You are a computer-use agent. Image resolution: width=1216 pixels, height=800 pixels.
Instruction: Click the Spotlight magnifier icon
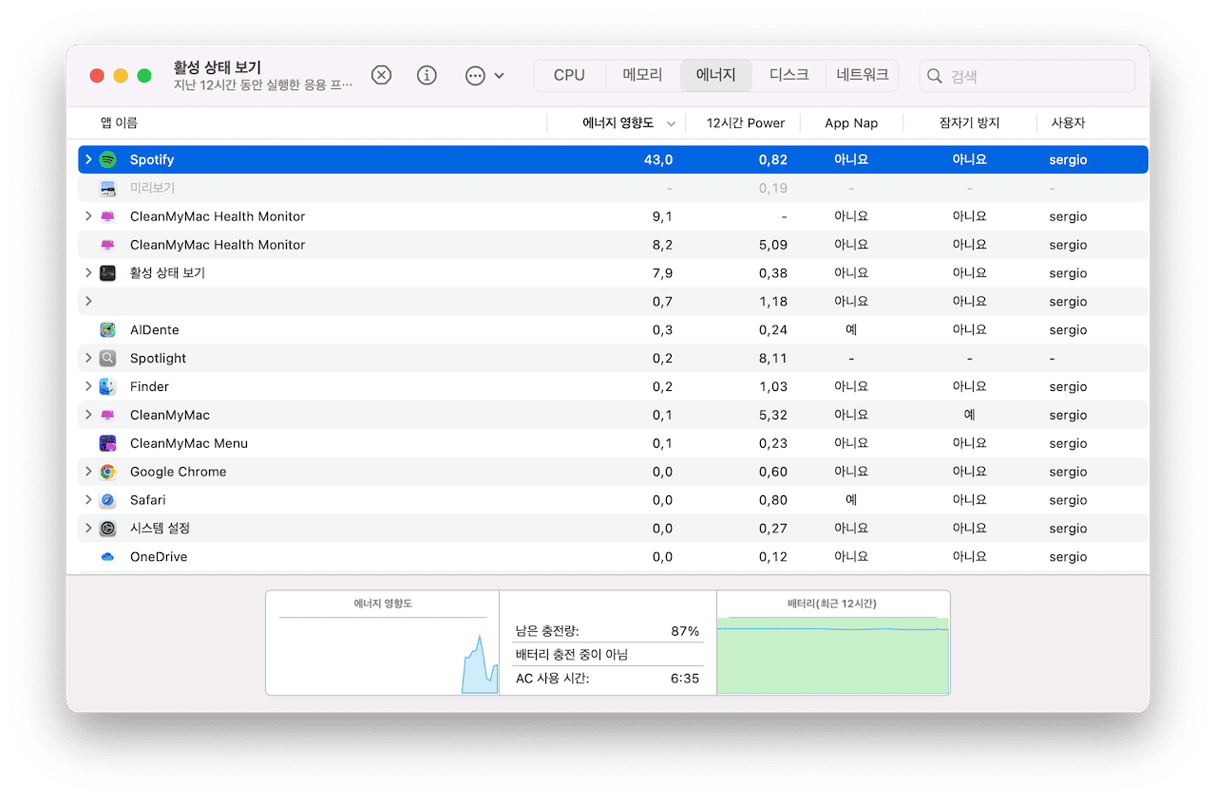(x=108, y=358)
